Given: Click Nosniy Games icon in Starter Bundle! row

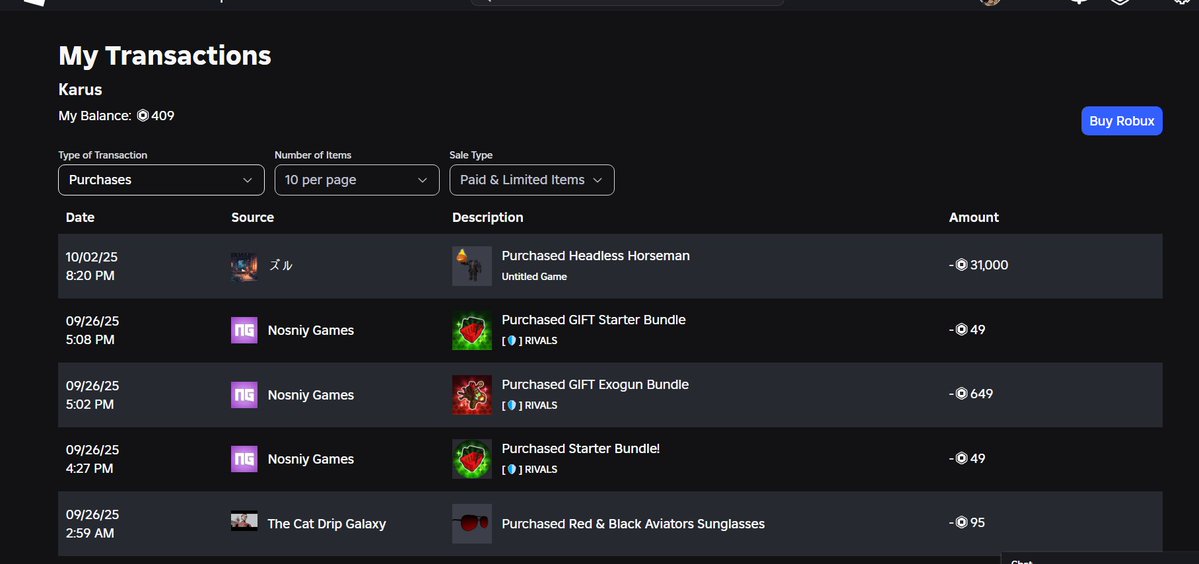Looking at the screenshot, I should pyautogui.click(x=244, y=459).
